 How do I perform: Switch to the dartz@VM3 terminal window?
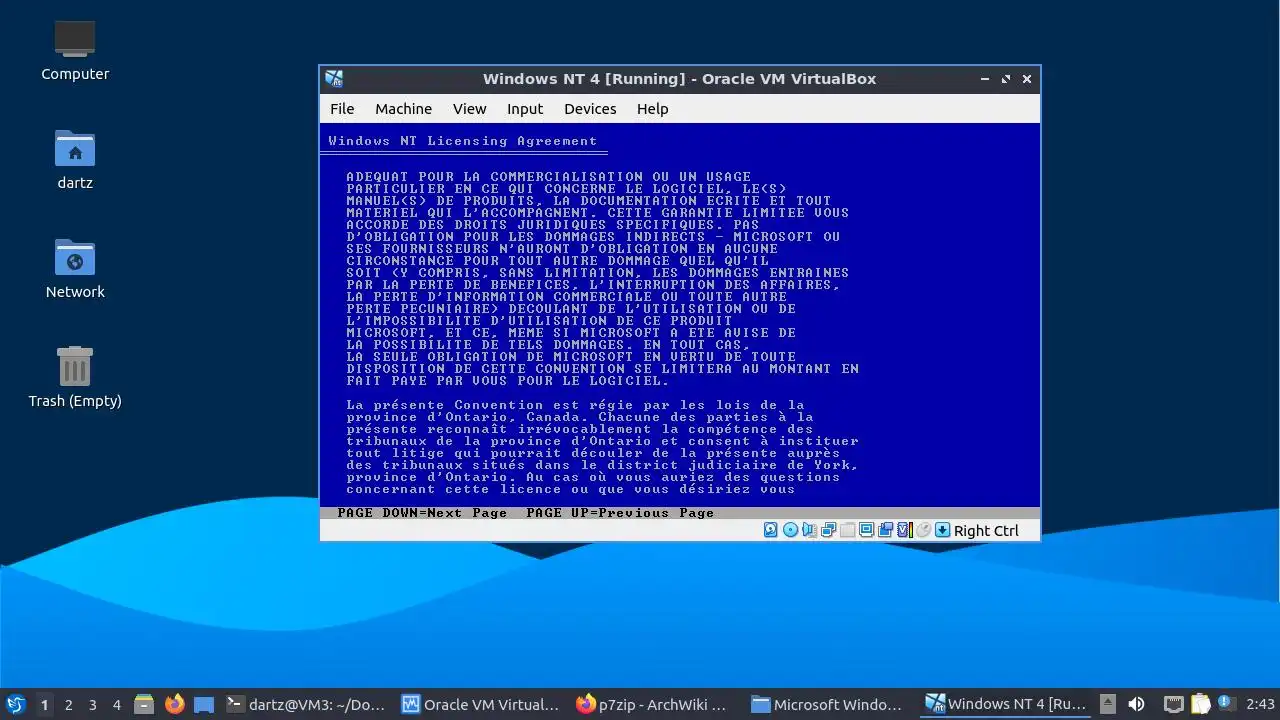(x=306, y=705)
